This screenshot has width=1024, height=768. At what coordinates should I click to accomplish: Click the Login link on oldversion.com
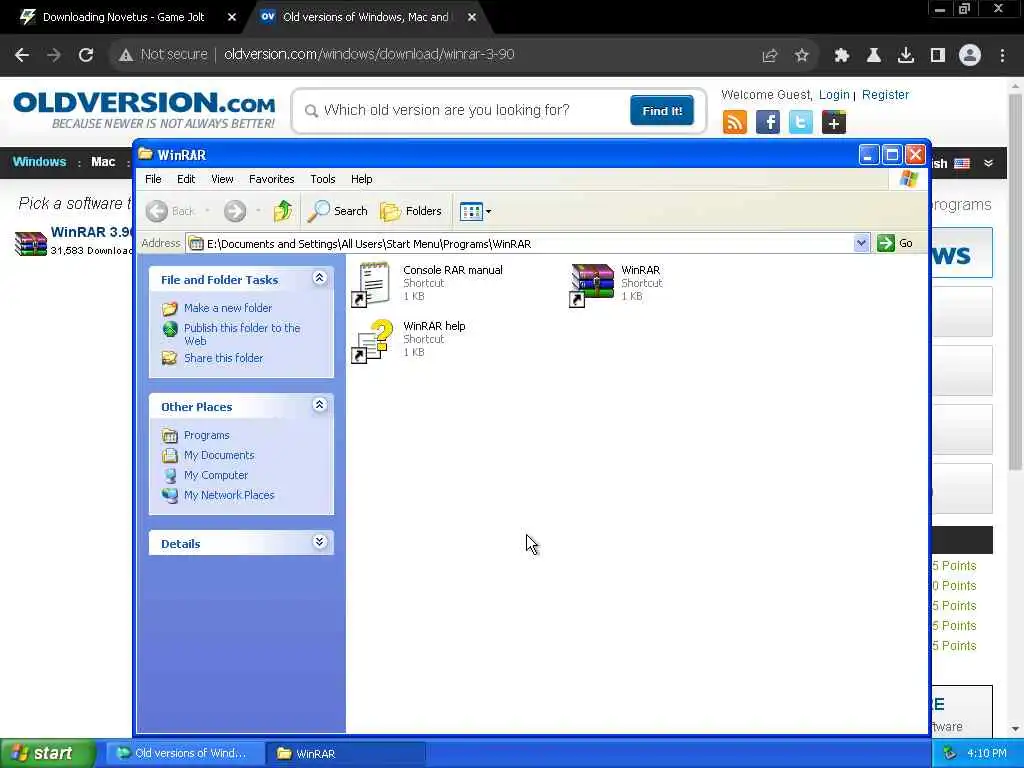pyautogui.click(x=834, y=95)
